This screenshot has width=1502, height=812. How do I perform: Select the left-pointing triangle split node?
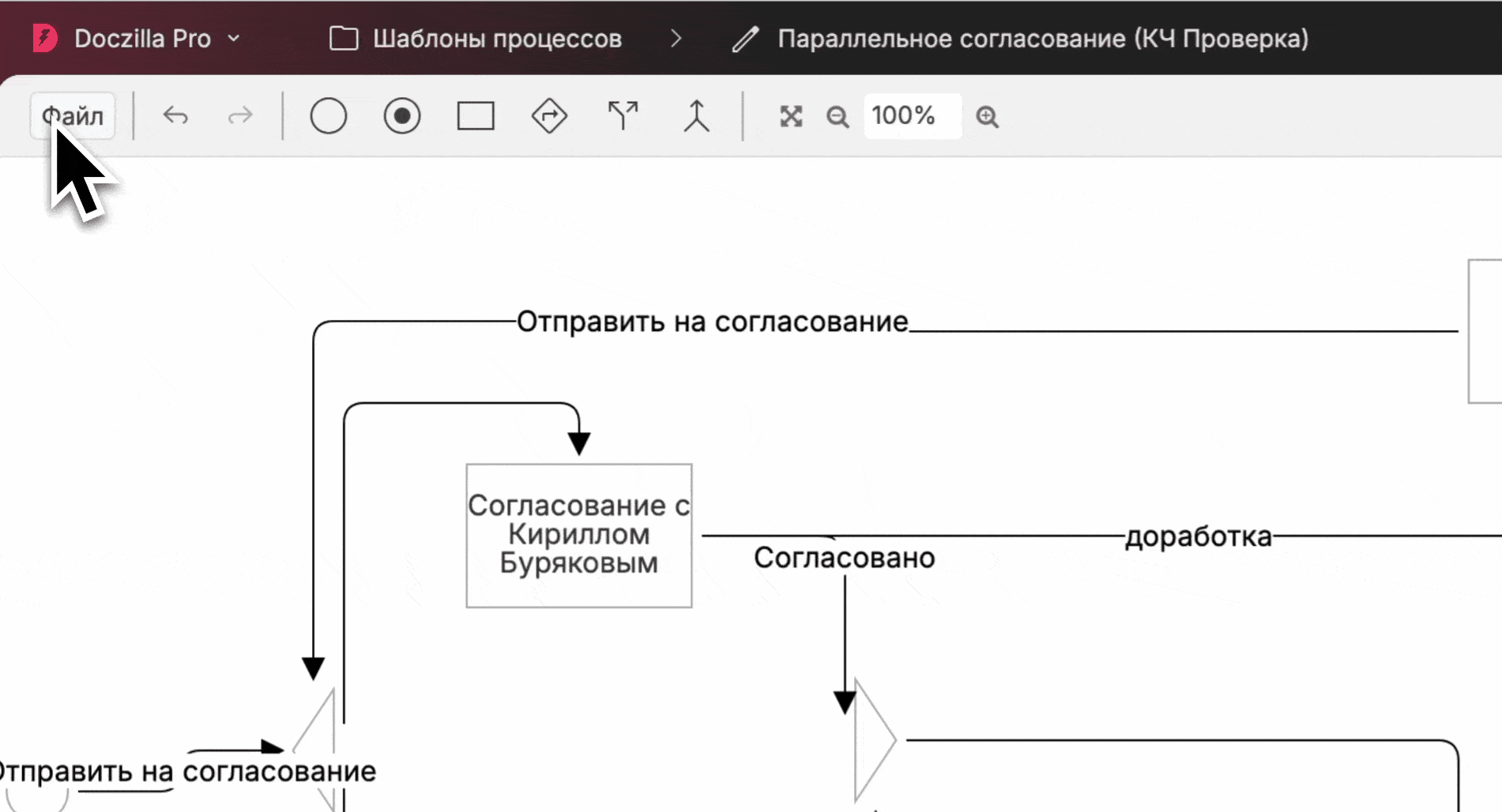[x=314, y=750]
